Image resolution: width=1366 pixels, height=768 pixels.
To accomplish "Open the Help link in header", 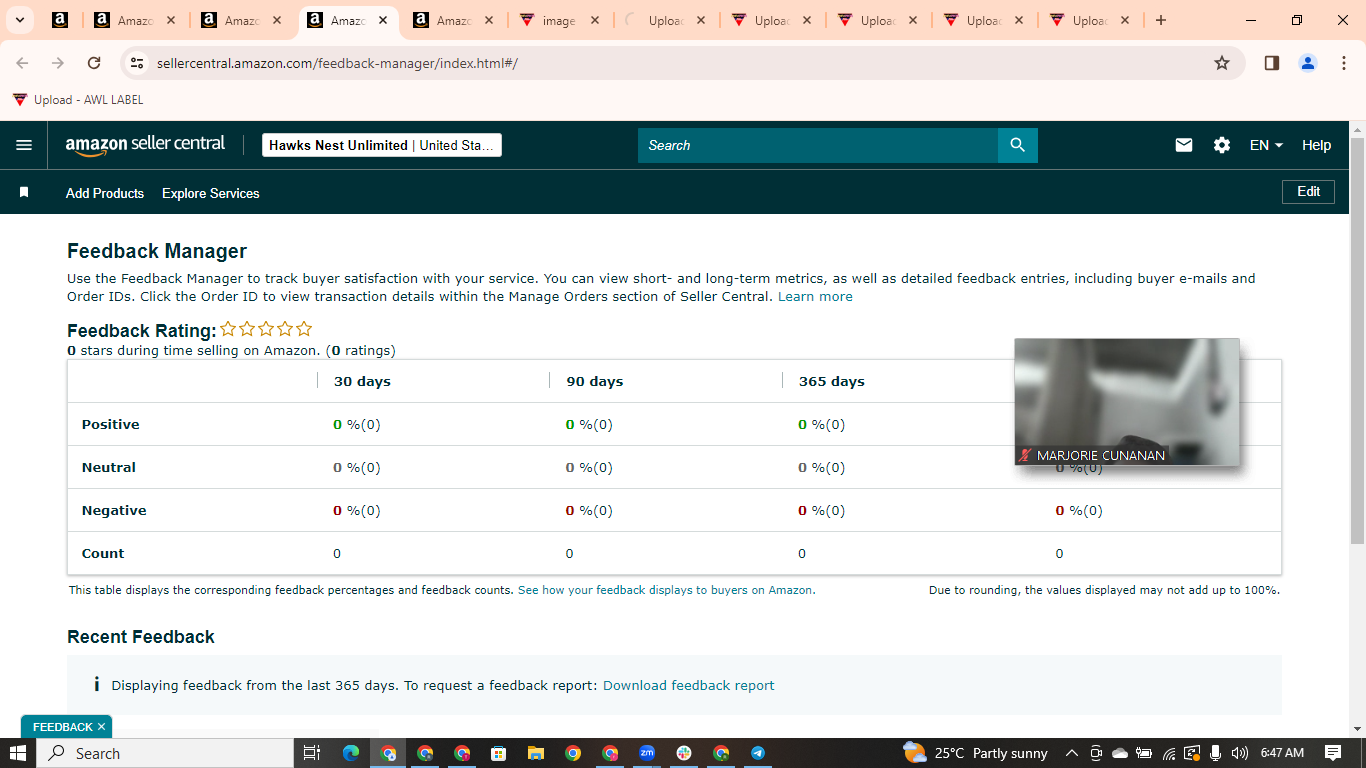I will [x=1316, y=145].
